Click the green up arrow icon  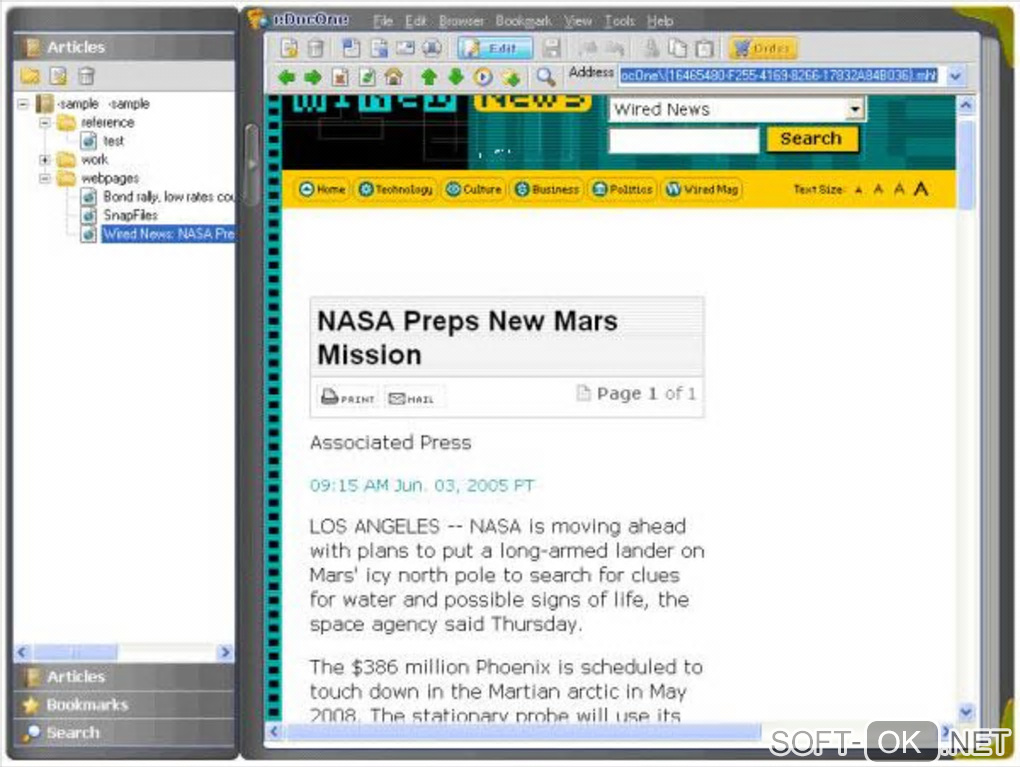[428, 77]
